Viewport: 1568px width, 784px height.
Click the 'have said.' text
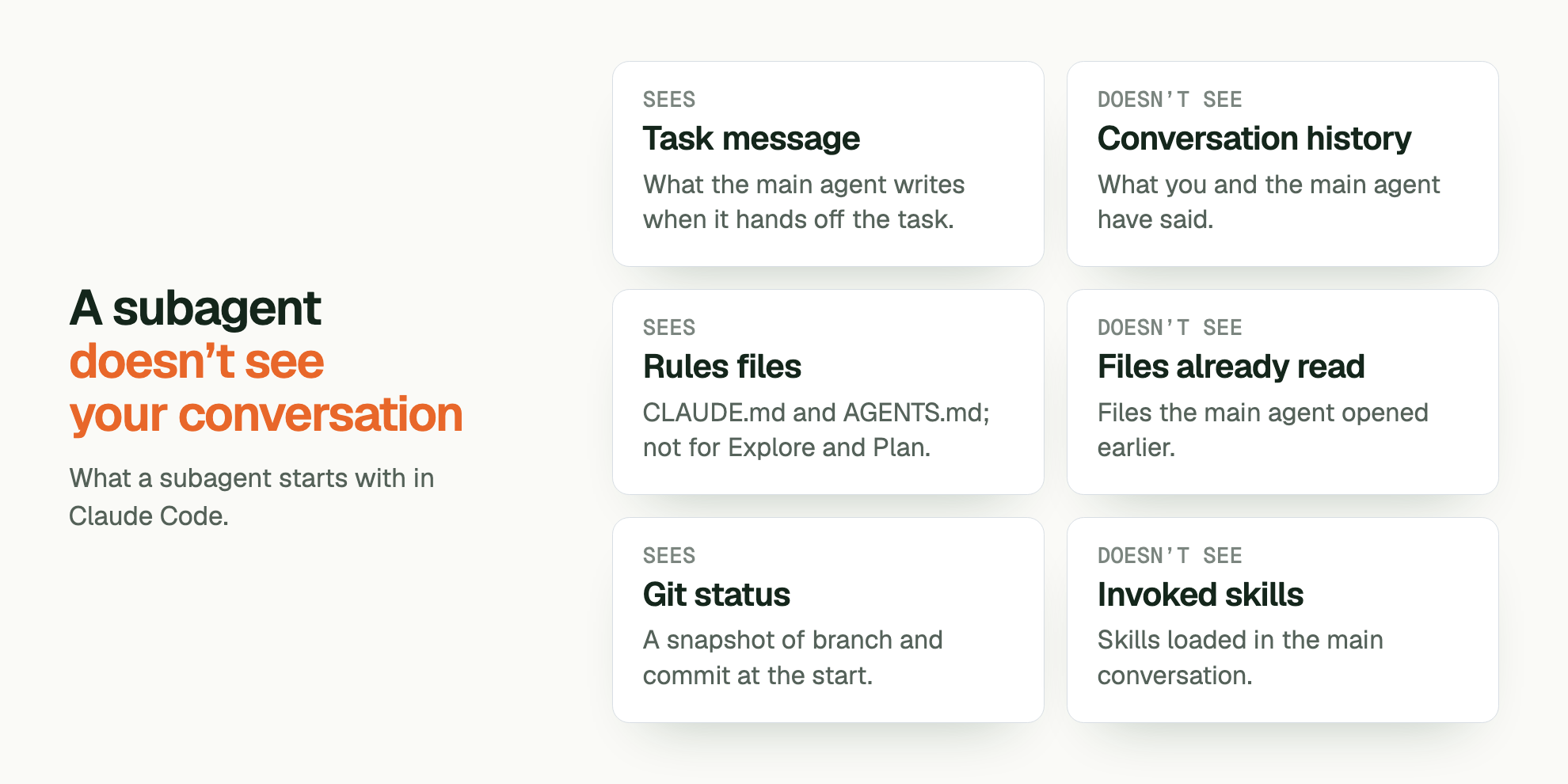[x=1155, y=219]
